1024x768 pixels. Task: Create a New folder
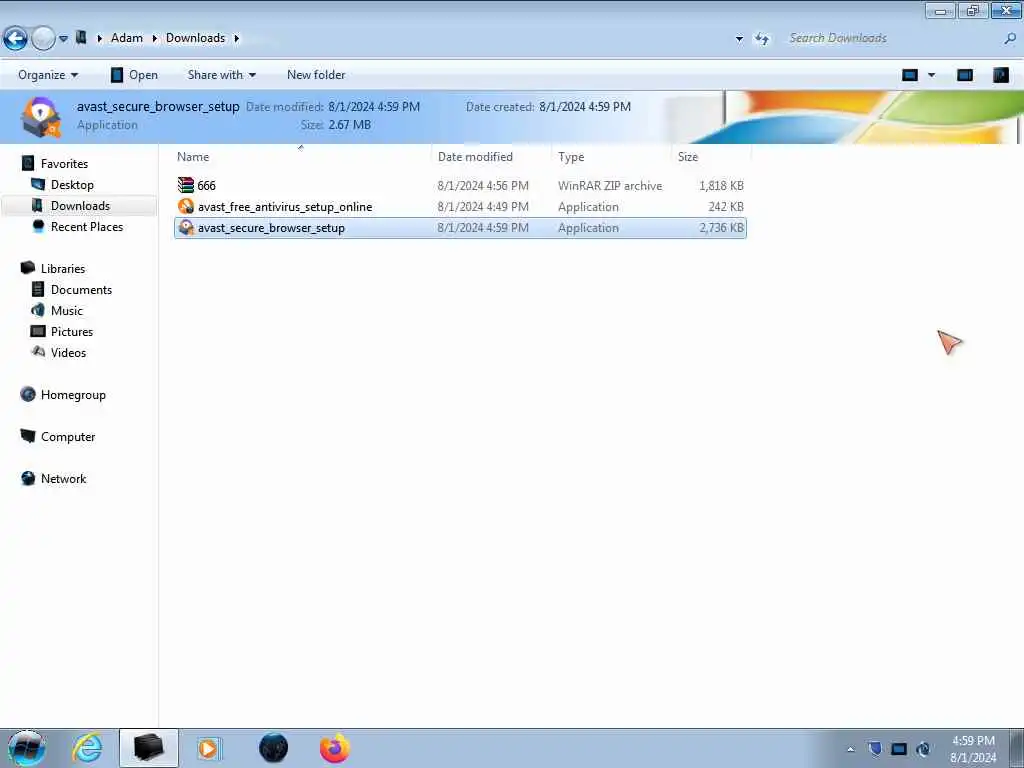(x=316, y=75)
